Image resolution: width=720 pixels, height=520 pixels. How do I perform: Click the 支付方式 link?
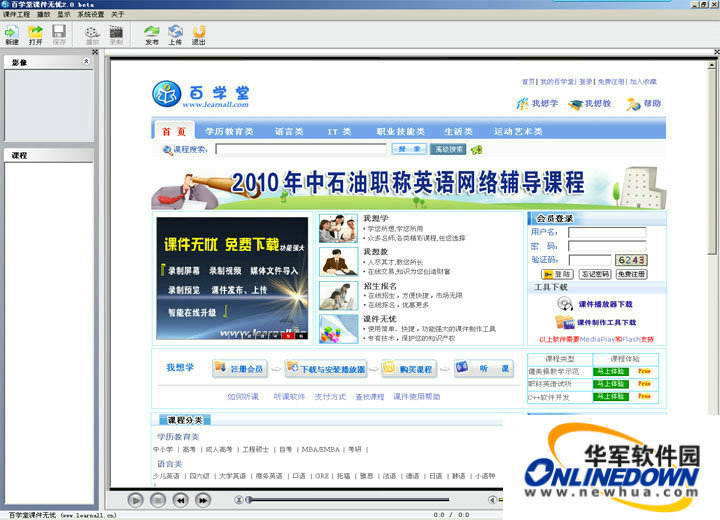[330, 396]
